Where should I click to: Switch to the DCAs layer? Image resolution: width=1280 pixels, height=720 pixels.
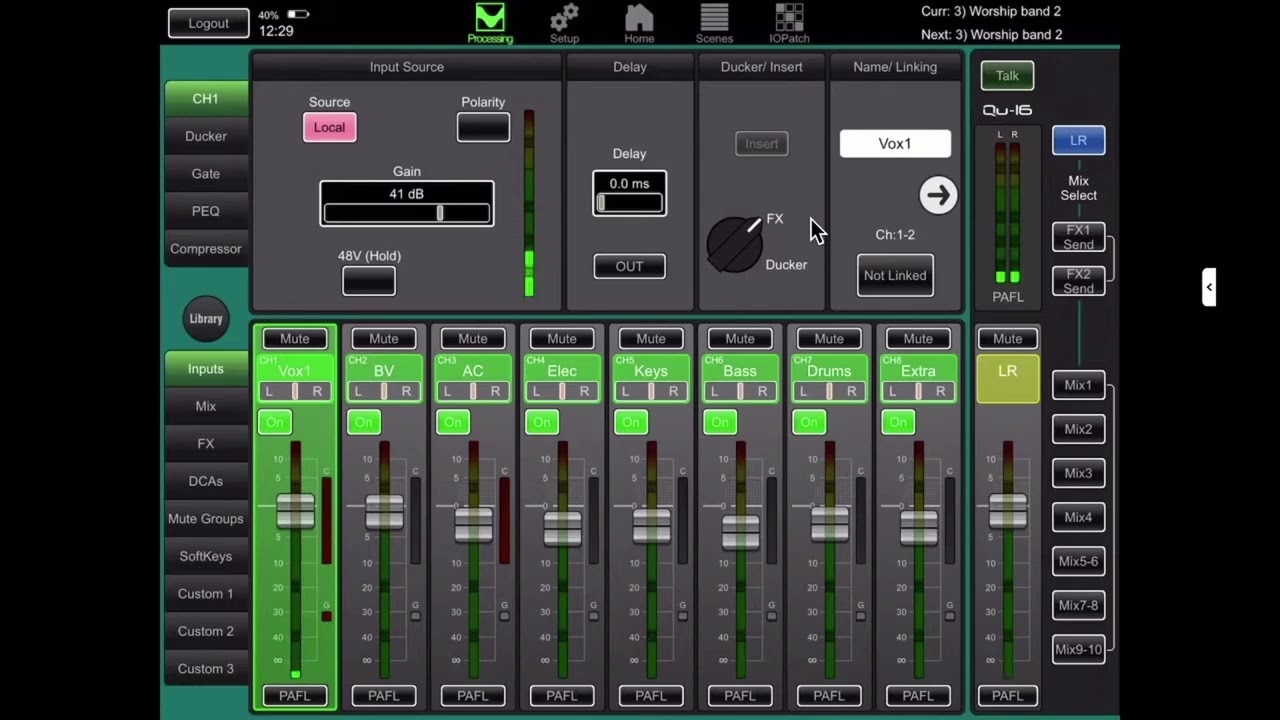click(206, 481)
